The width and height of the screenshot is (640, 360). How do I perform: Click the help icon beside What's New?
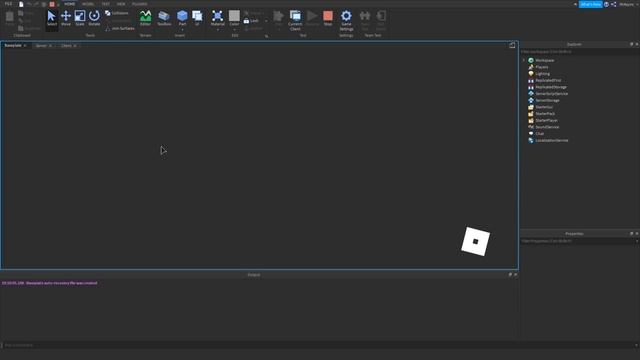(x=606, y=4)
